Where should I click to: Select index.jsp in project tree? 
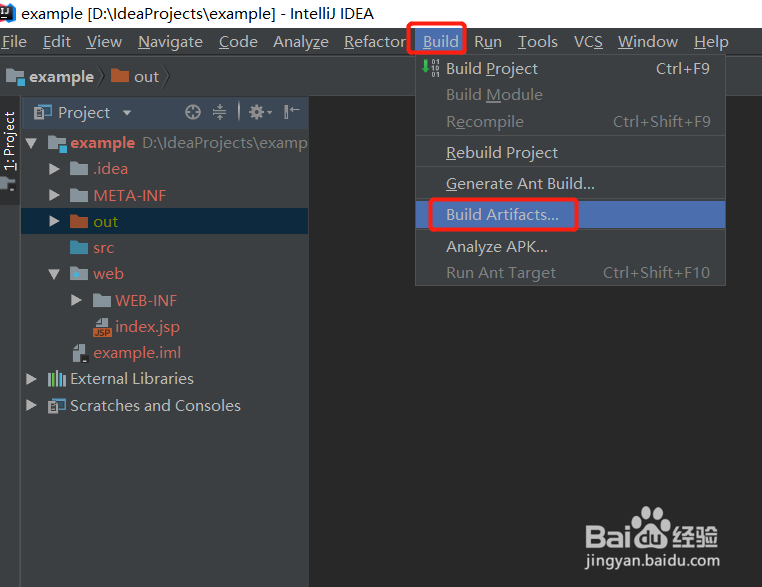click(x=147, y=327)
